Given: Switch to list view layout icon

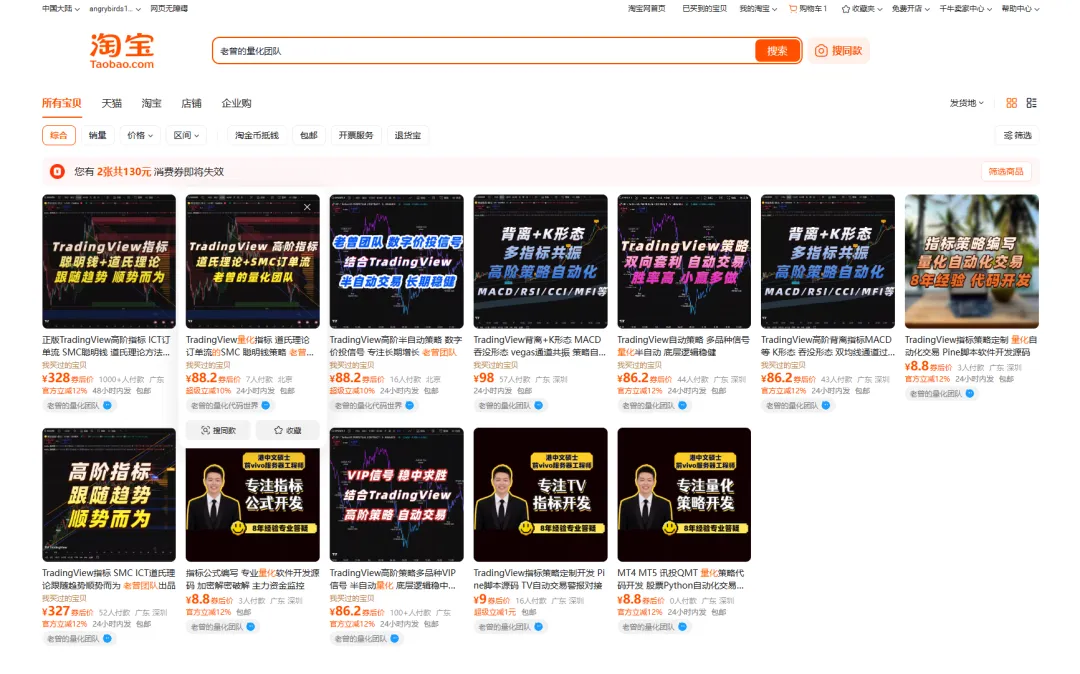Looking at the screenshot, I should pyautogui.click(x=1032, y=103).
